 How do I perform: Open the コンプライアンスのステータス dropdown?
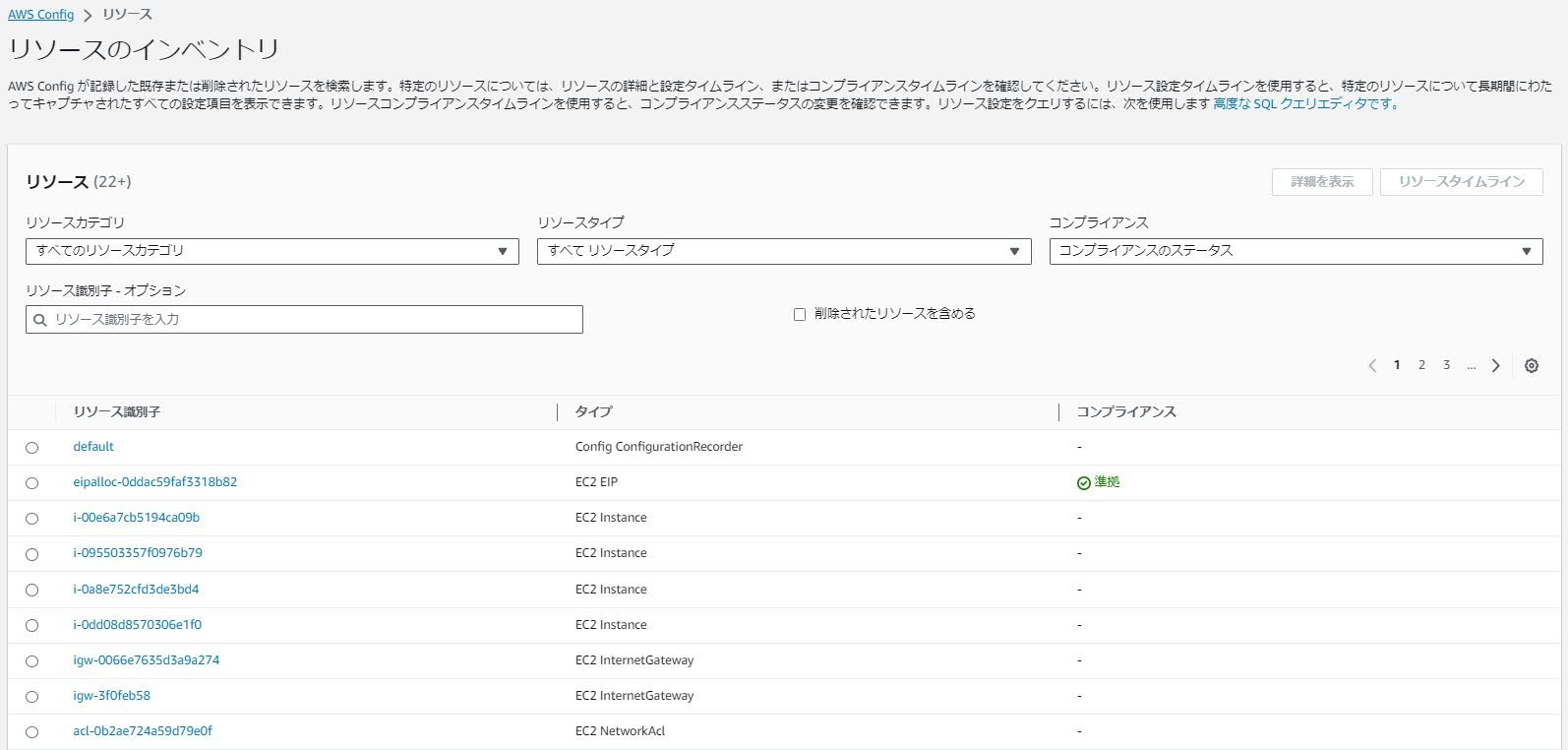(x=1296, y=251)
